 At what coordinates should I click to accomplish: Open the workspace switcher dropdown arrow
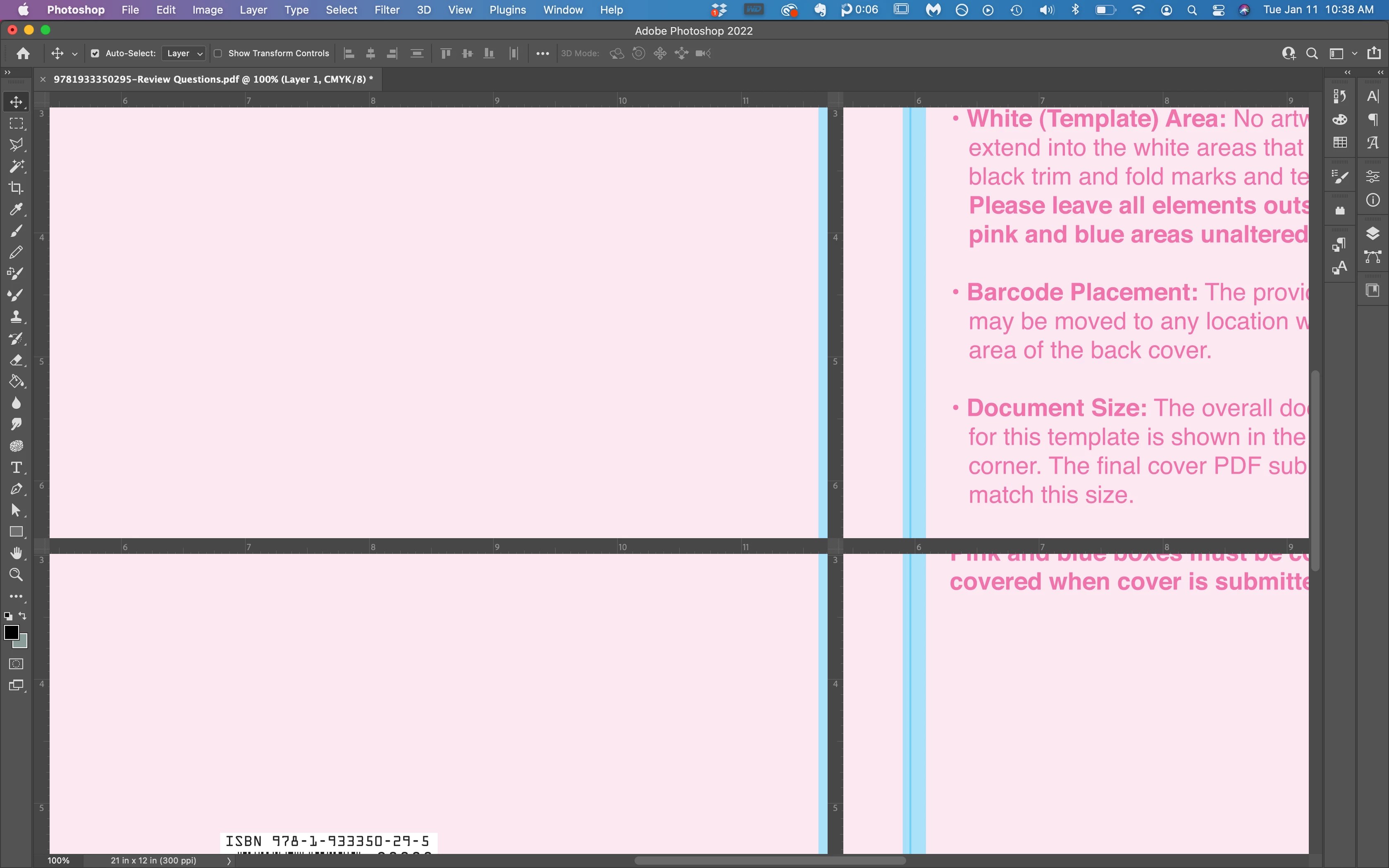click(x=1354, y=53)
